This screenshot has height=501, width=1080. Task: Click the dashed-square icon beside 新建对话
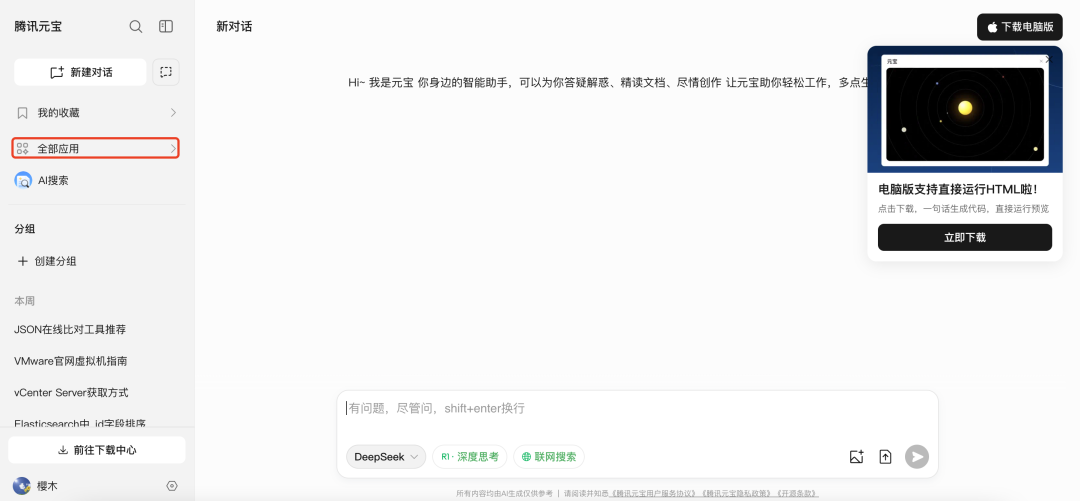(x=166, y=72)
